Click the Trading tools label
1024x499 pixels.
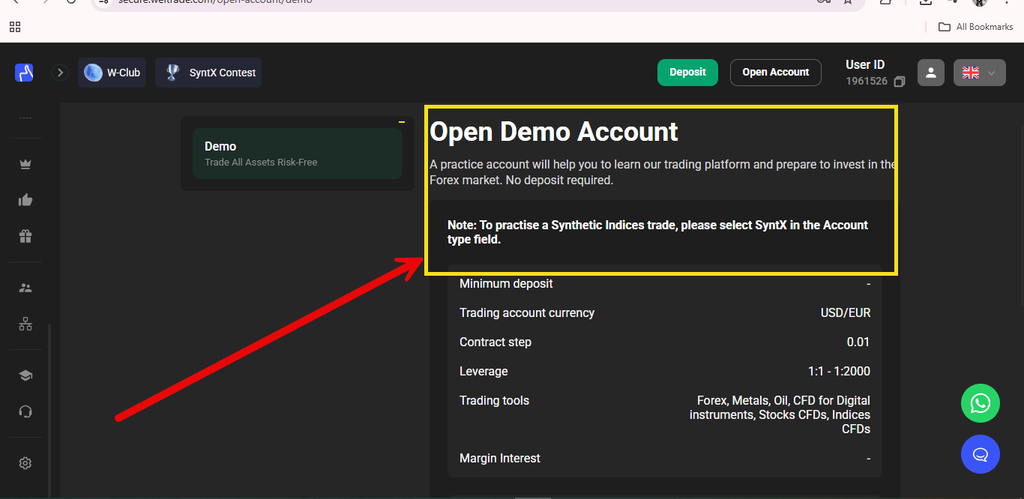494,400
